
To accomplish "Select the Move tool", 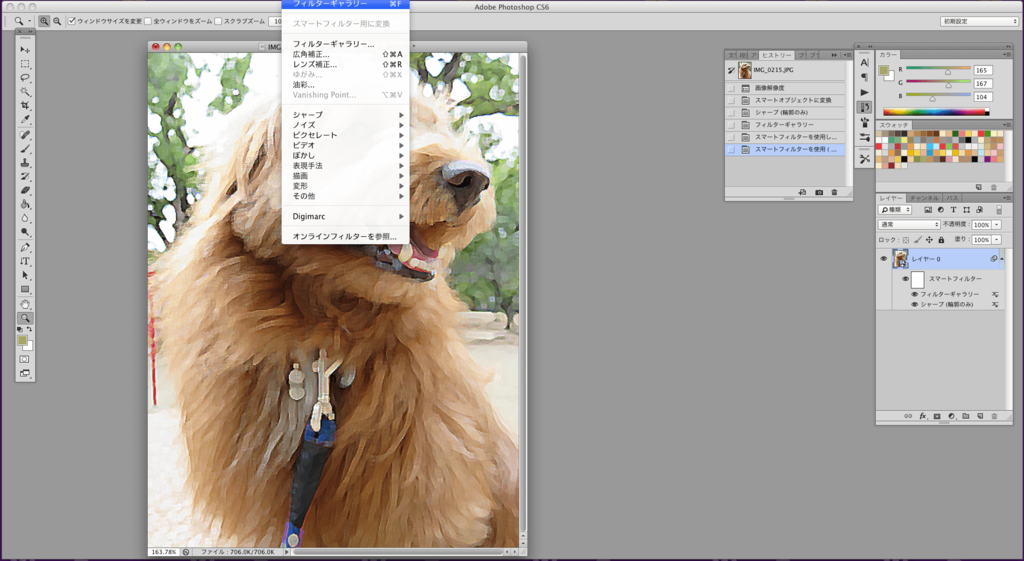I will 25,50.
